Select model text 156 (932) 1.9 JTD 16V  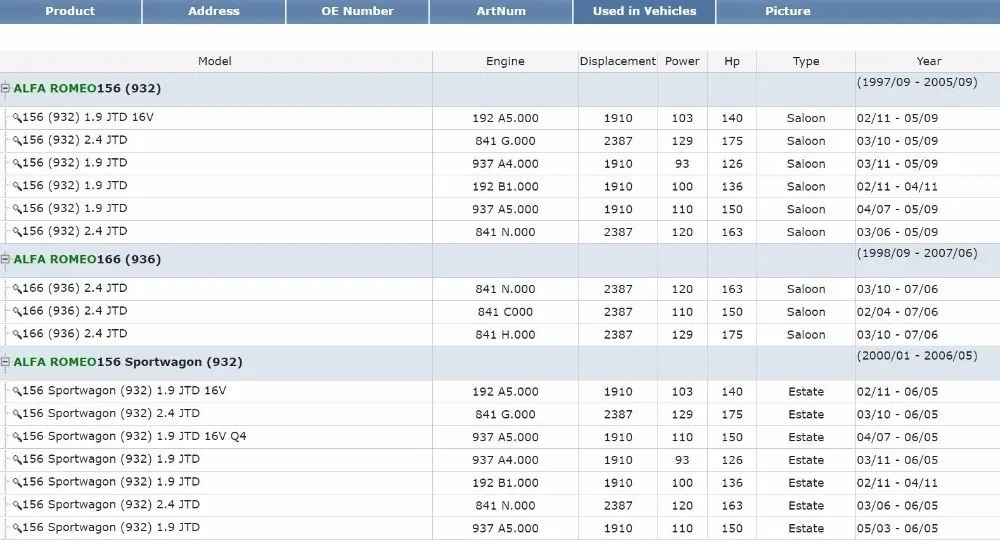tap(88, 117)
